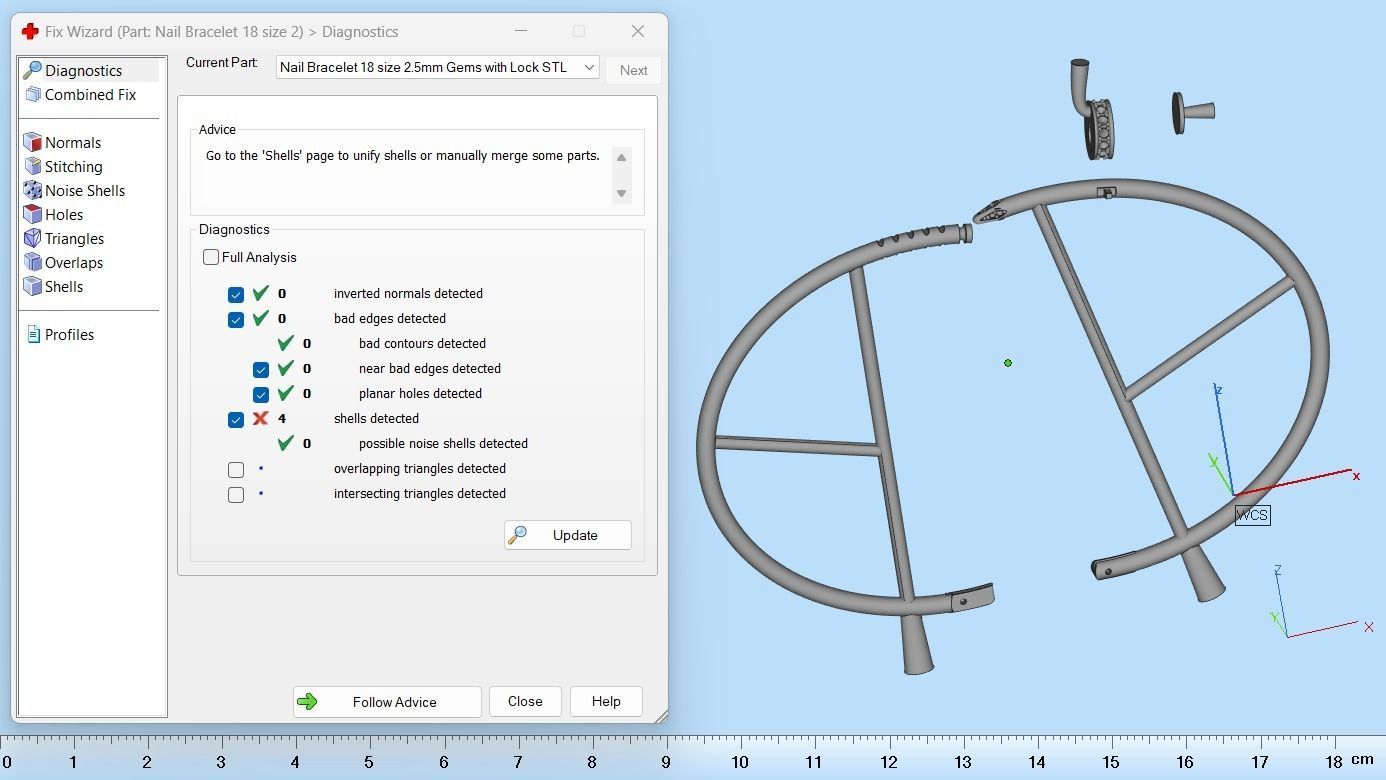Click the Combined Fix icon
The height and width of the screenshot is (780, 1386).
click(x=32, y=94)
